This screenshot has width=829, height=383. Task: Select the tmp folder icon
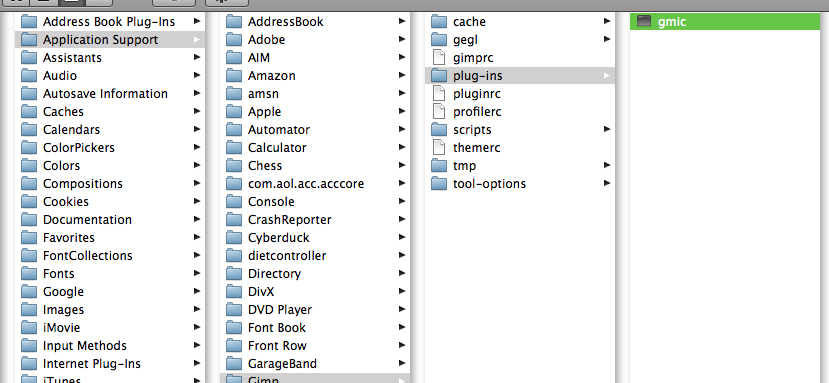click(439, 166)
